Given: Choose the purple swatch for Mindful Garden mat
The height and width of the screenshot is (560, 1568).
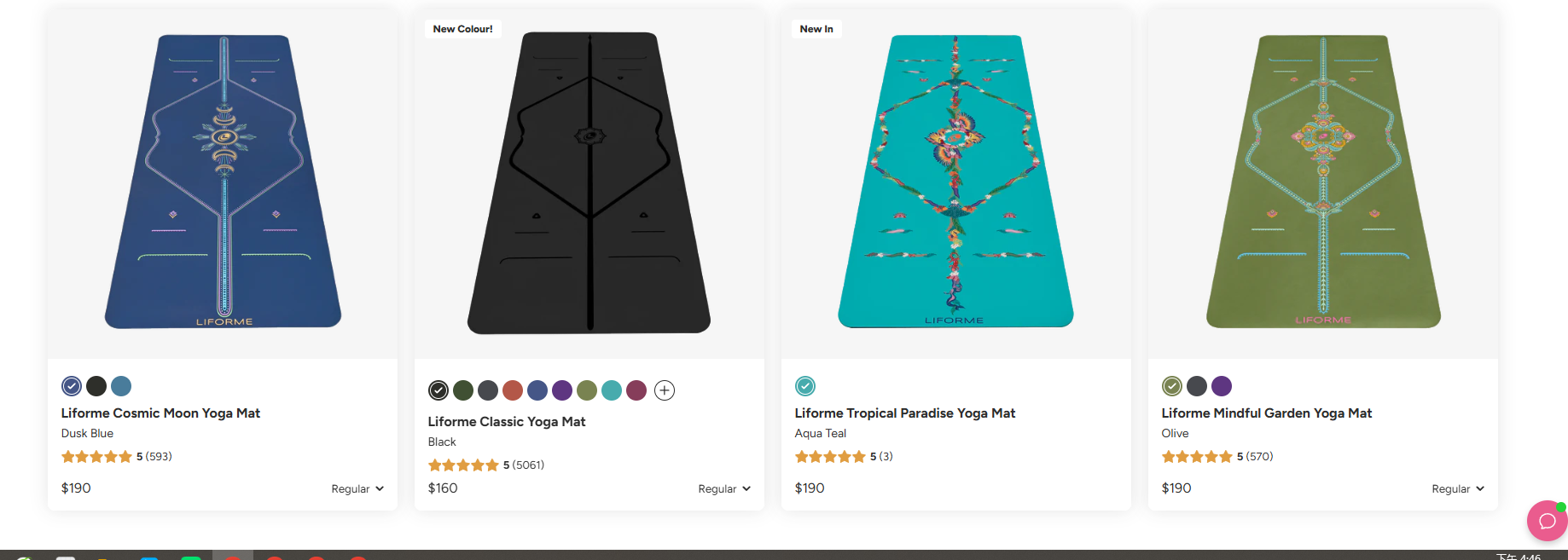Looking at the screenshot, I should (1222, 386).
